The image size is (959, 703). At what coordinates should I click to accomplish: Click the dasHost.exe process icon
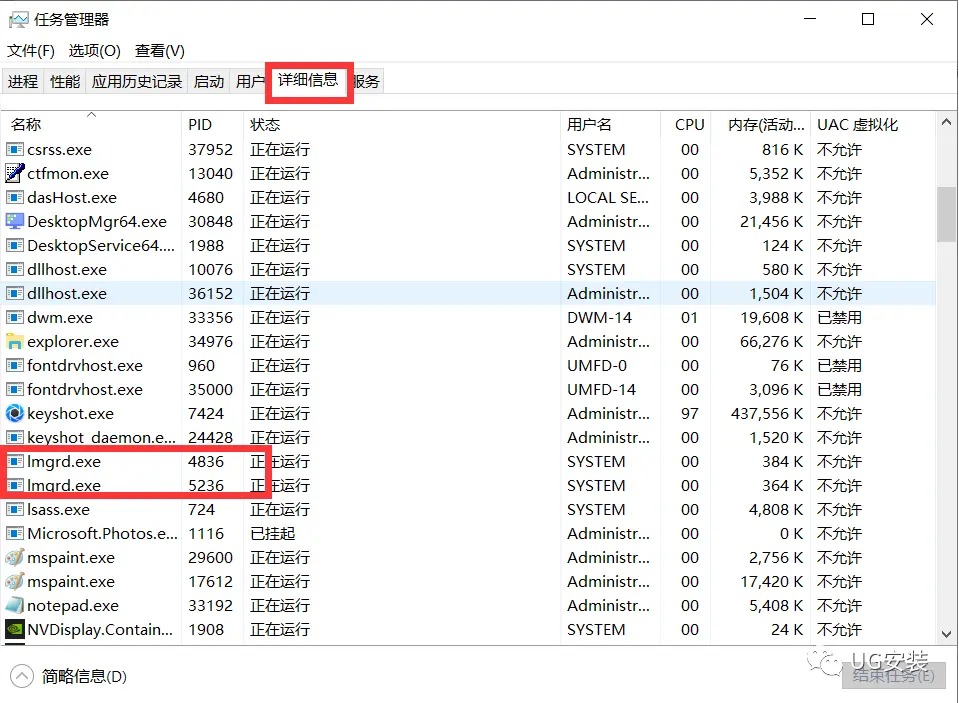pos(15,198)
